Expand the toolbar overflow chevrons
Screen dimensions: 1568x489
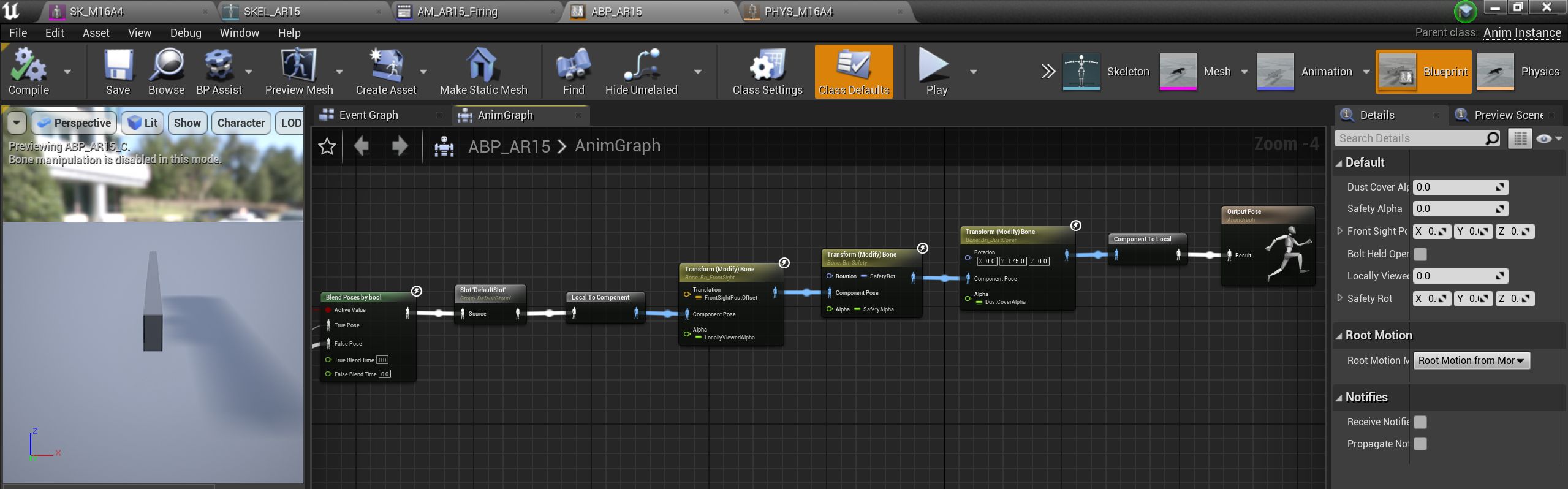coord(1048,72)
